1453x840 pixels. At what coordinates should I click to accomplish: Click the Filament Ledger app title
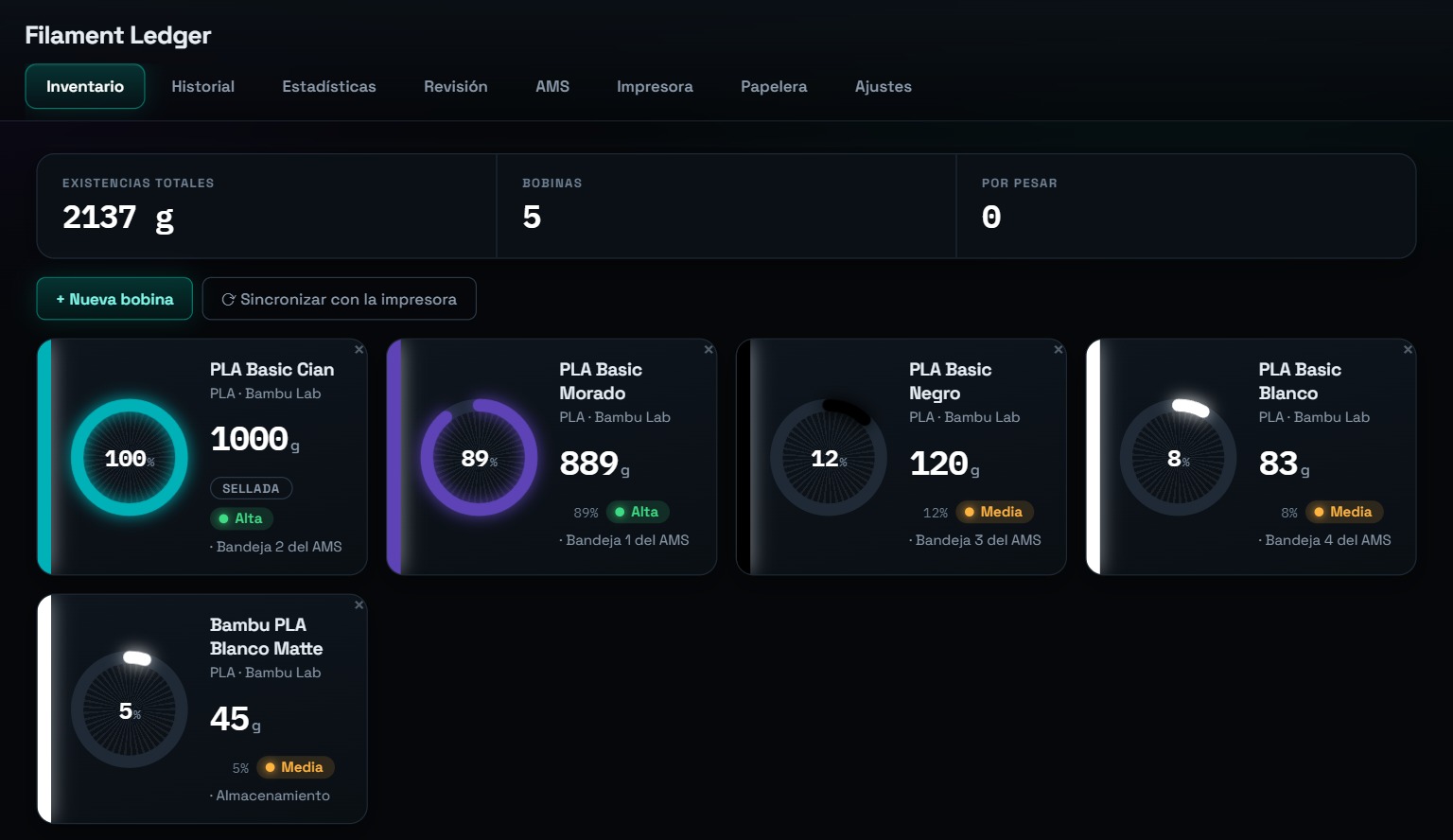(117, 35)
